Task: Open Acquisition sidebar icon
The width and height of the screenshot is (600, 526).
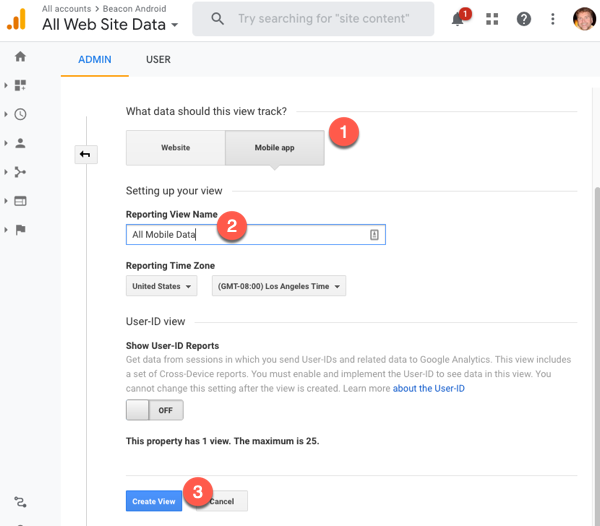Action: click(x=20, y=172)
